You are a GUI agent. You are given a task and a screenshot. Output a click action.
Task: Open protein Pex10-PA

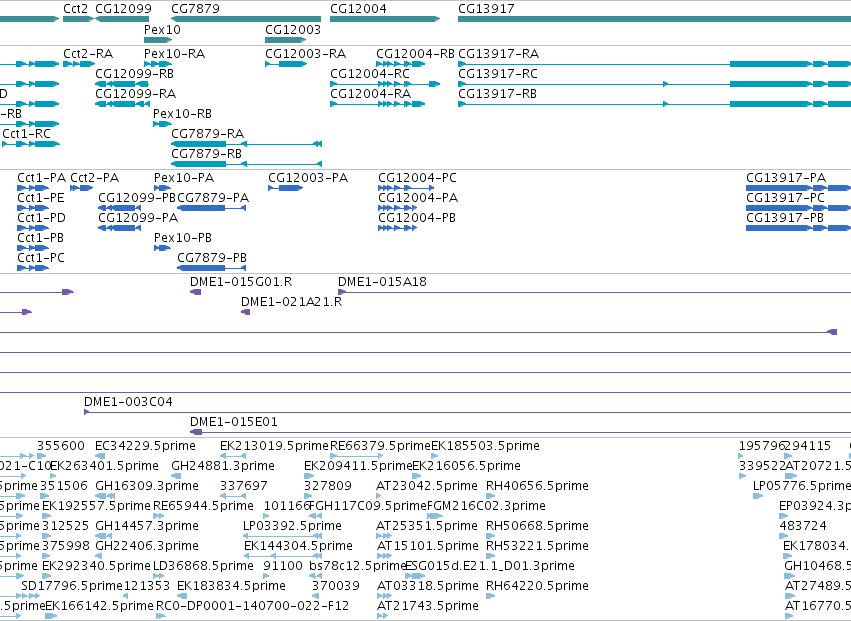(x=184, y=178)
